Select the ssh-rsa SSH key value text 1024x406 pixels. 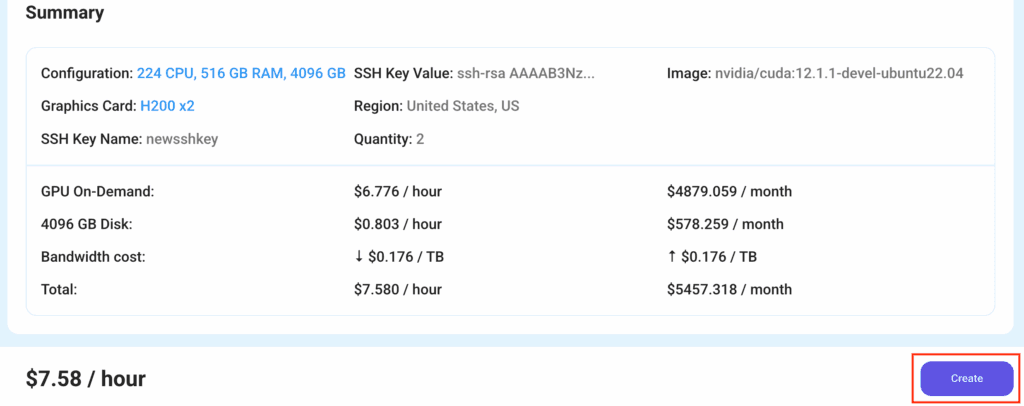pyautogui.click(x=525, y=73)
